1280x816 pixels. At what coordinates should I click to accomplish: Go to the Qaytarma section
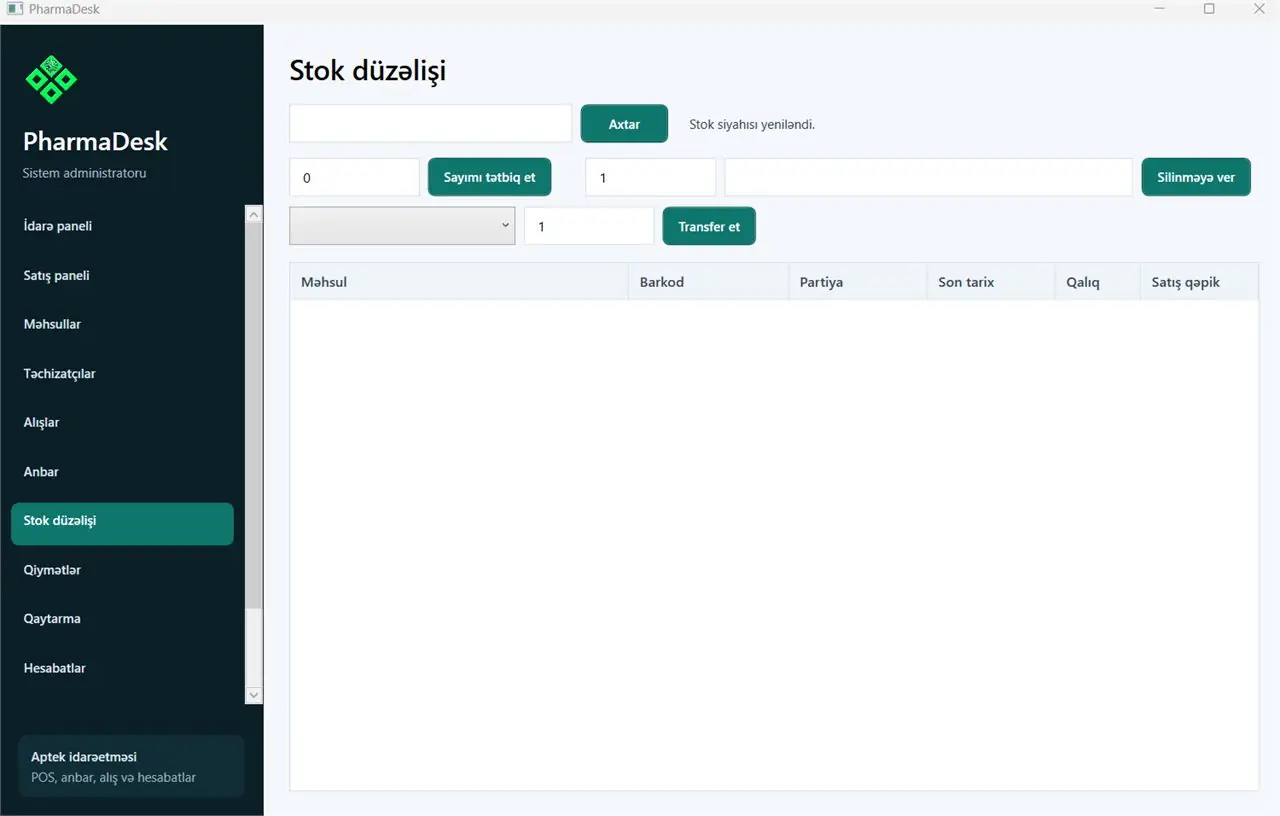[122, 619]
